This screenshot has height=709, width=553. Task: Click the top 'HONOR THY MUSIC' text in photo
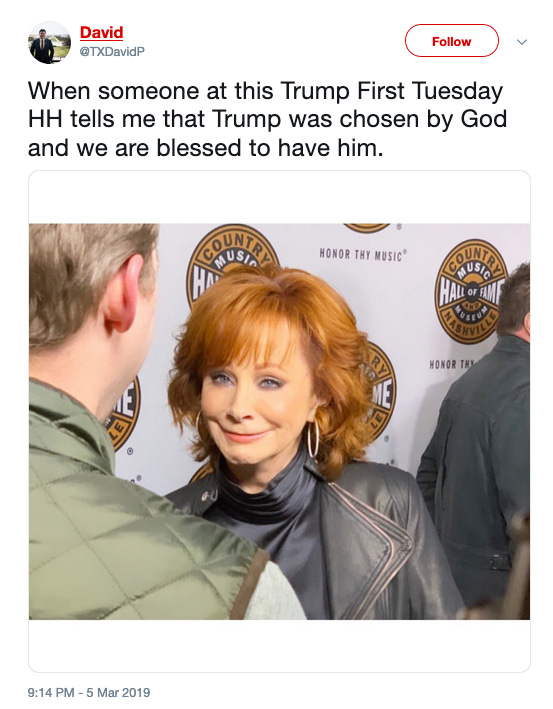coord(363,255)
